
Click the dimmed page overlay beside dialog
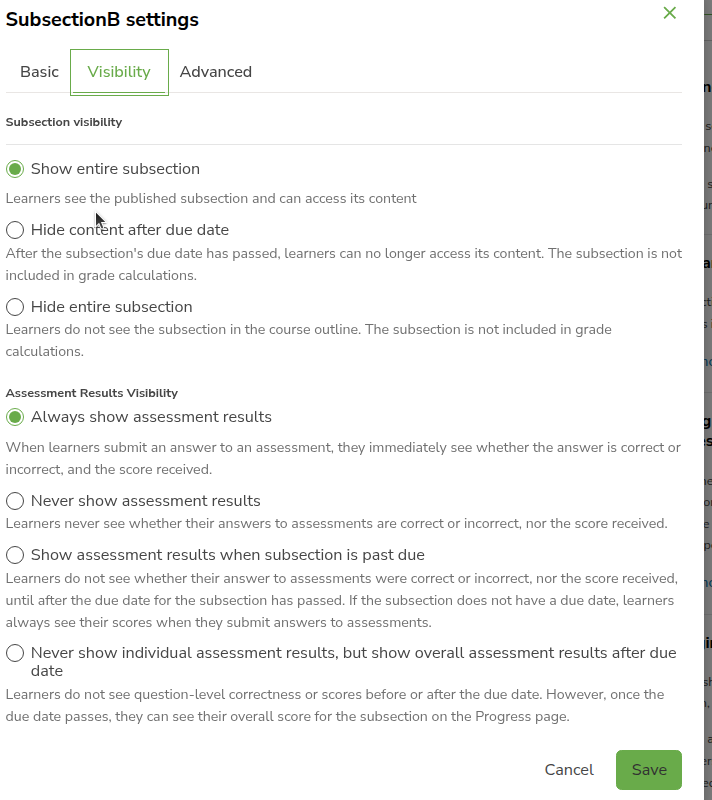pyautogui.click(x=708, y=400)
